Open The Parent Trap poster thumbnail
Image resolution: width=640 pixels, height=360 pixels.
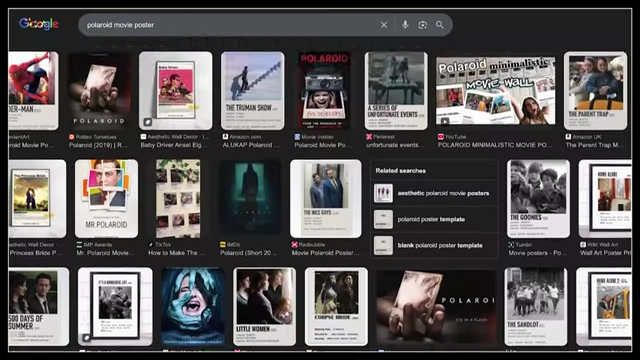596,91
